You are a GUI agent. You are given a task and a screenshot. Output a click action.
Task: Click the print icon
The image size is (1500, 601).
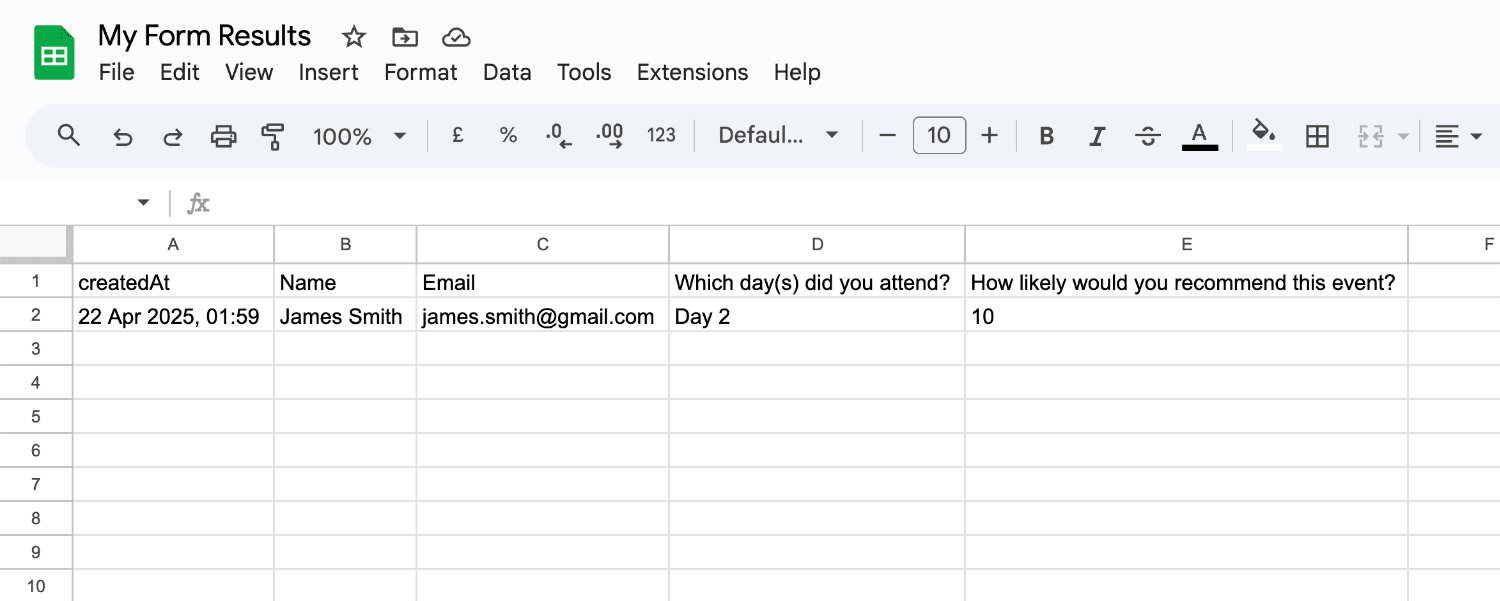click(224, 136)
